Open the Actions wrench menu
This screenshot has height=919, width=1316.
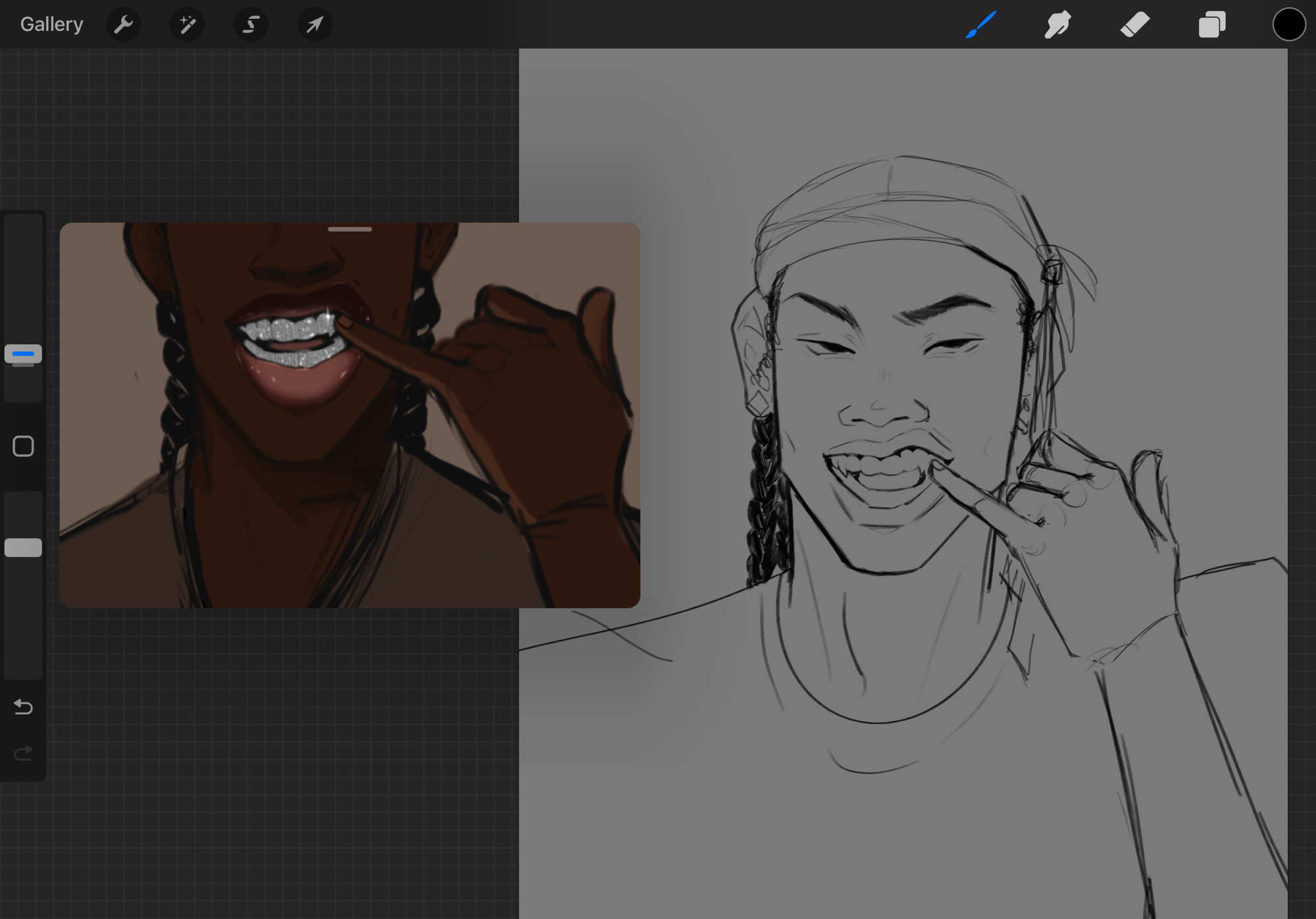tap(123, 24)
